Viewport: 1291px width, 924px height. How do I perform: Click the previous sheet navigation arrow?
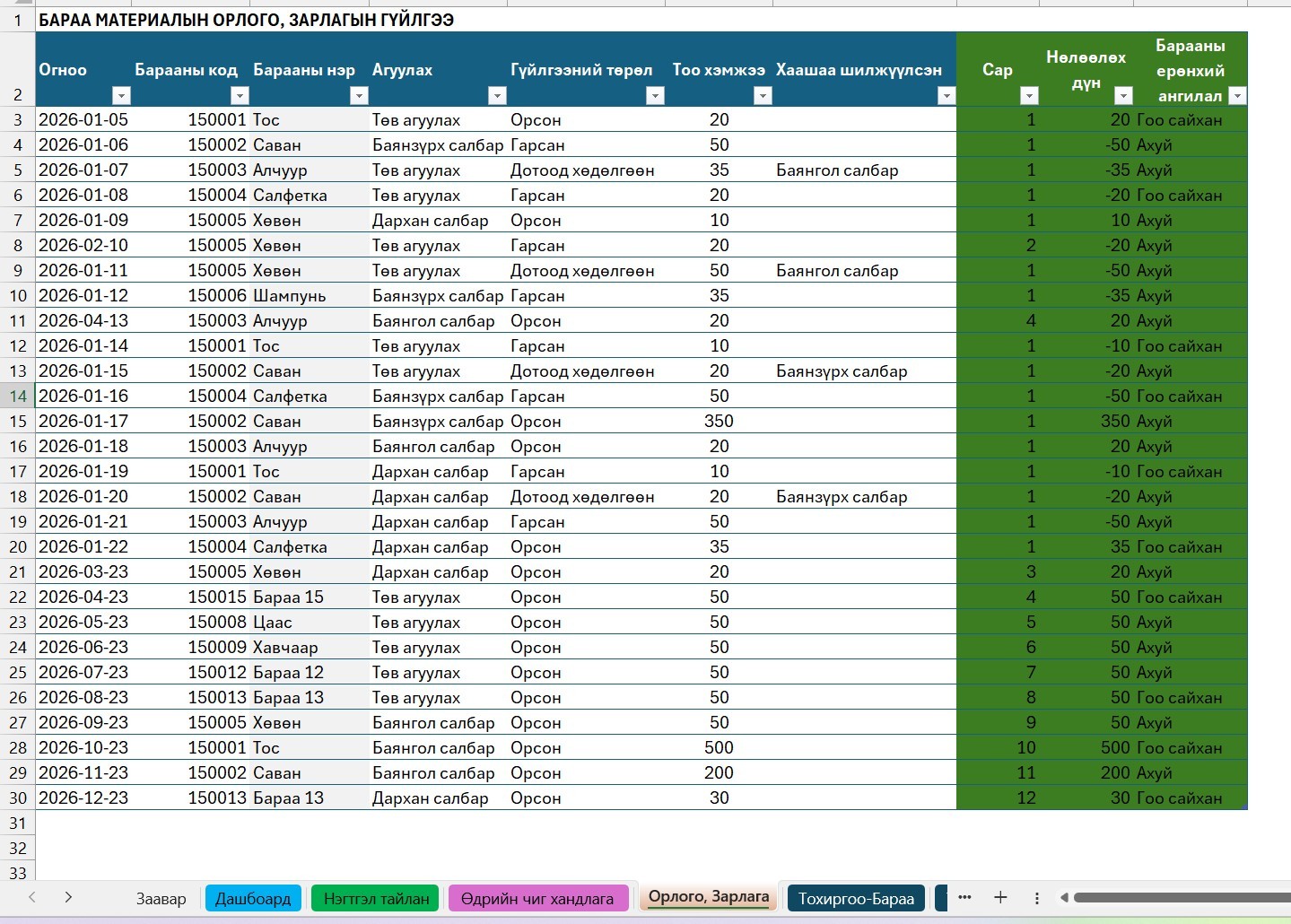pyautogui.click(x=32, y=897)
